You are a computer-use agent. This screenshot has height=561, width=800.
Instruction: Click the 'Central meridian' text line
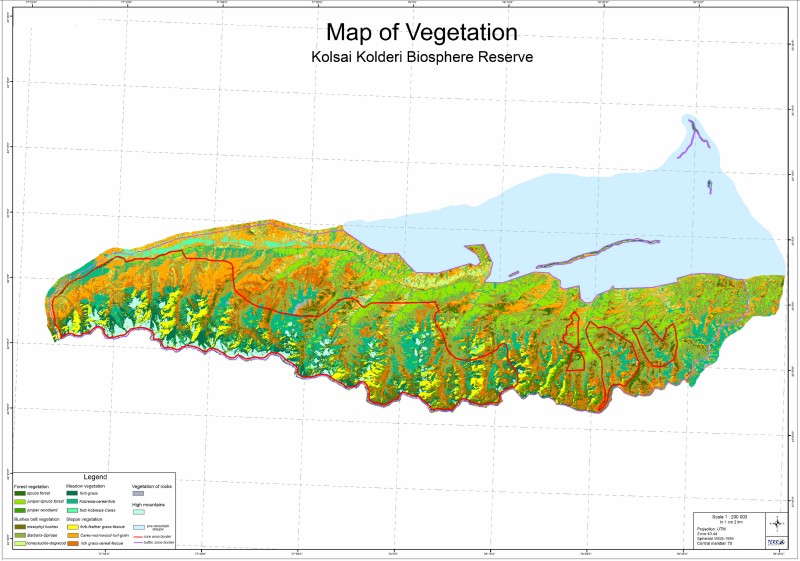(714, 543)
